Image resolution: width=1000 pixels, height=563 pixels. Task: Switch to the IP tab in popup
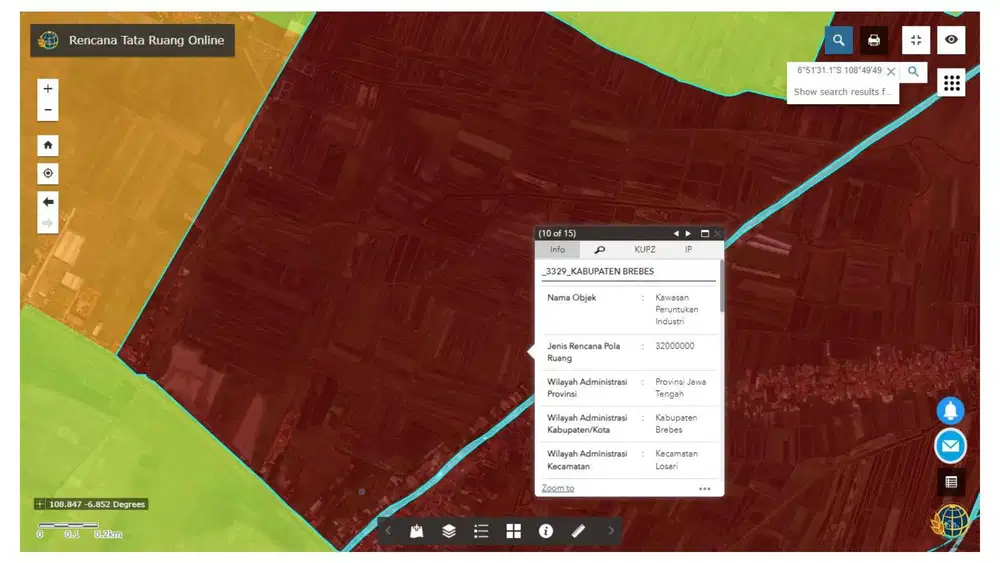click(x=689, y=249)
